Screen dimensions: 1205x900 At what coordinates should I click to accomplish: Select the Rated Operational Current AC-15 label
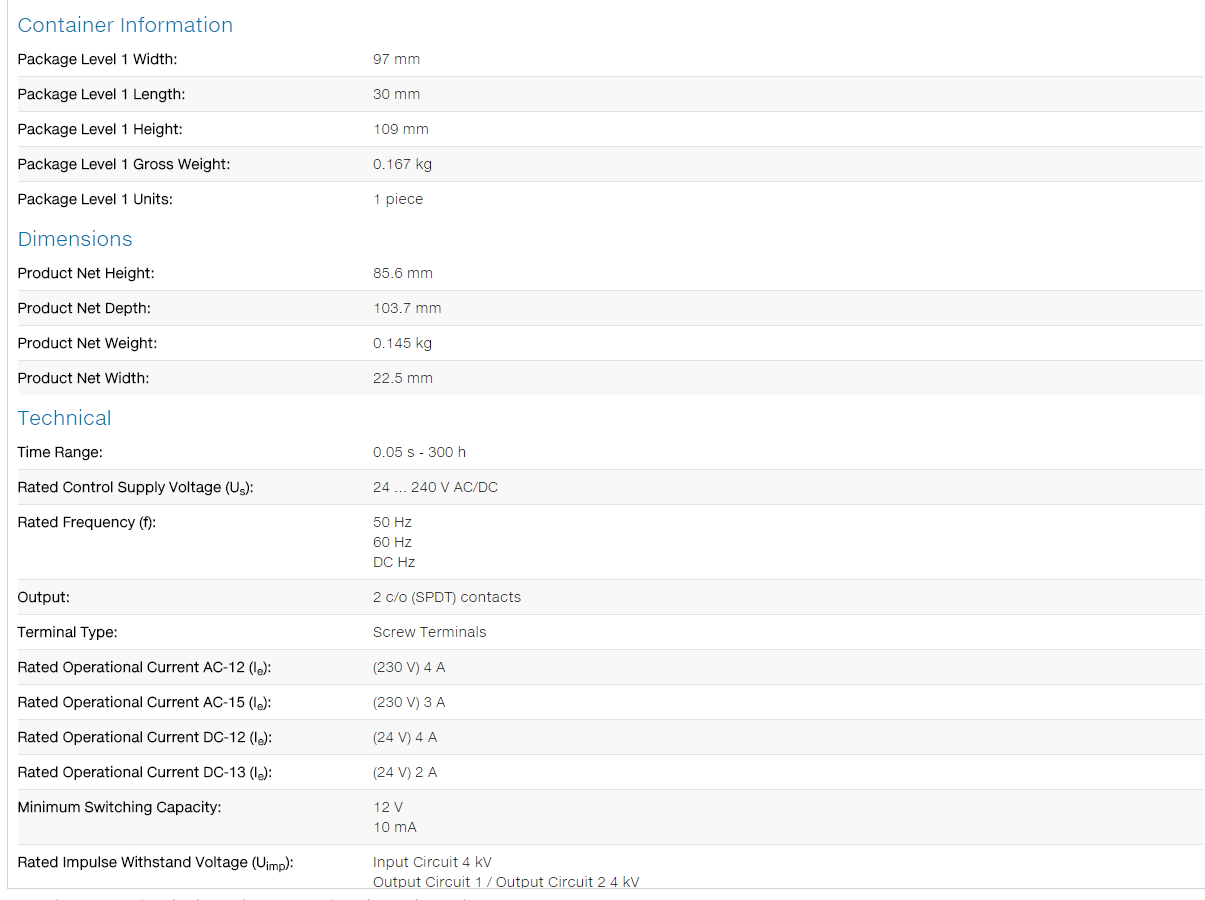[144, 703]
